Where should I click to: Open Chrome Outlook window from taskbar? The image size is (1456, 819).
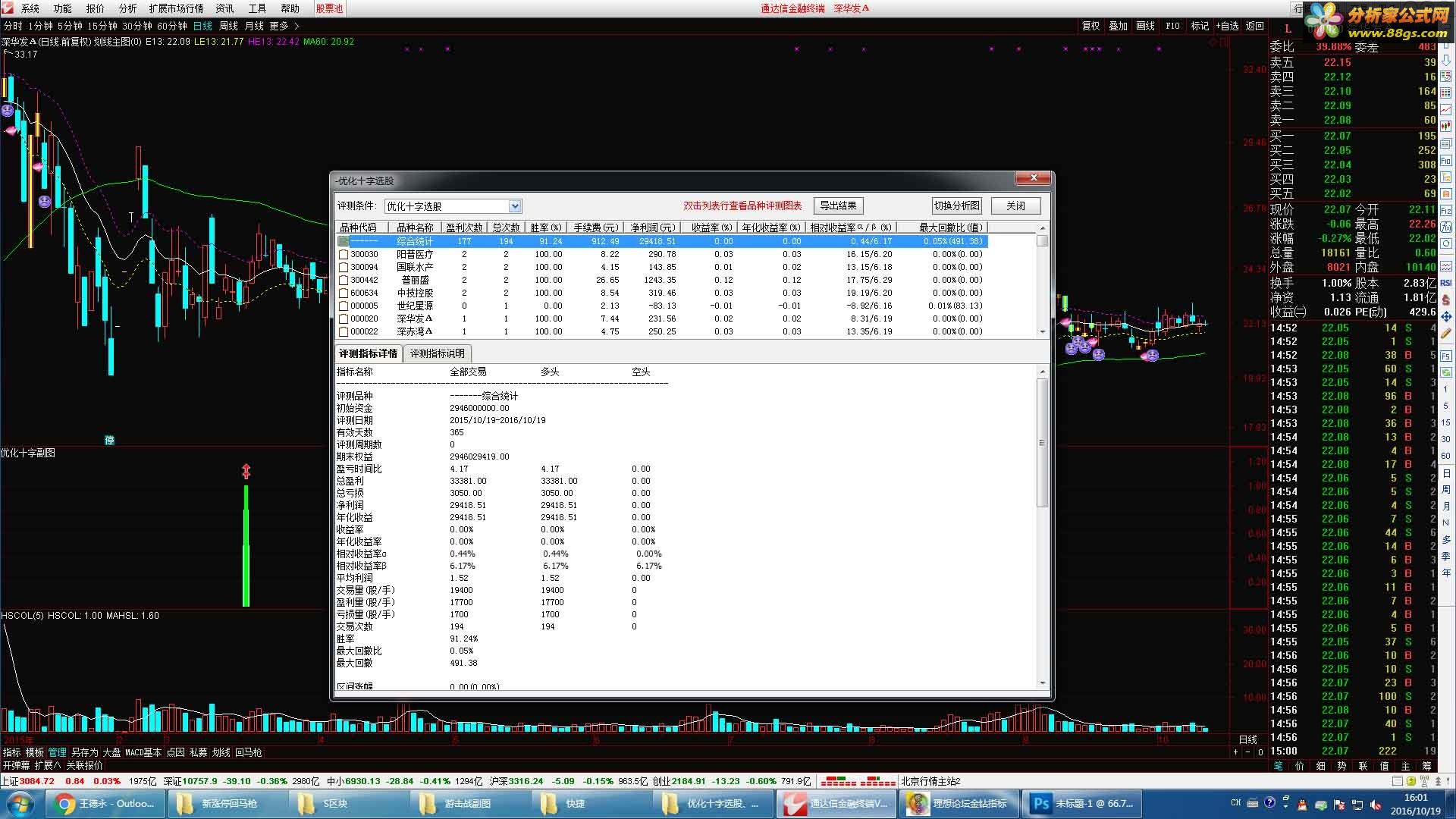(x=105, y=804)
